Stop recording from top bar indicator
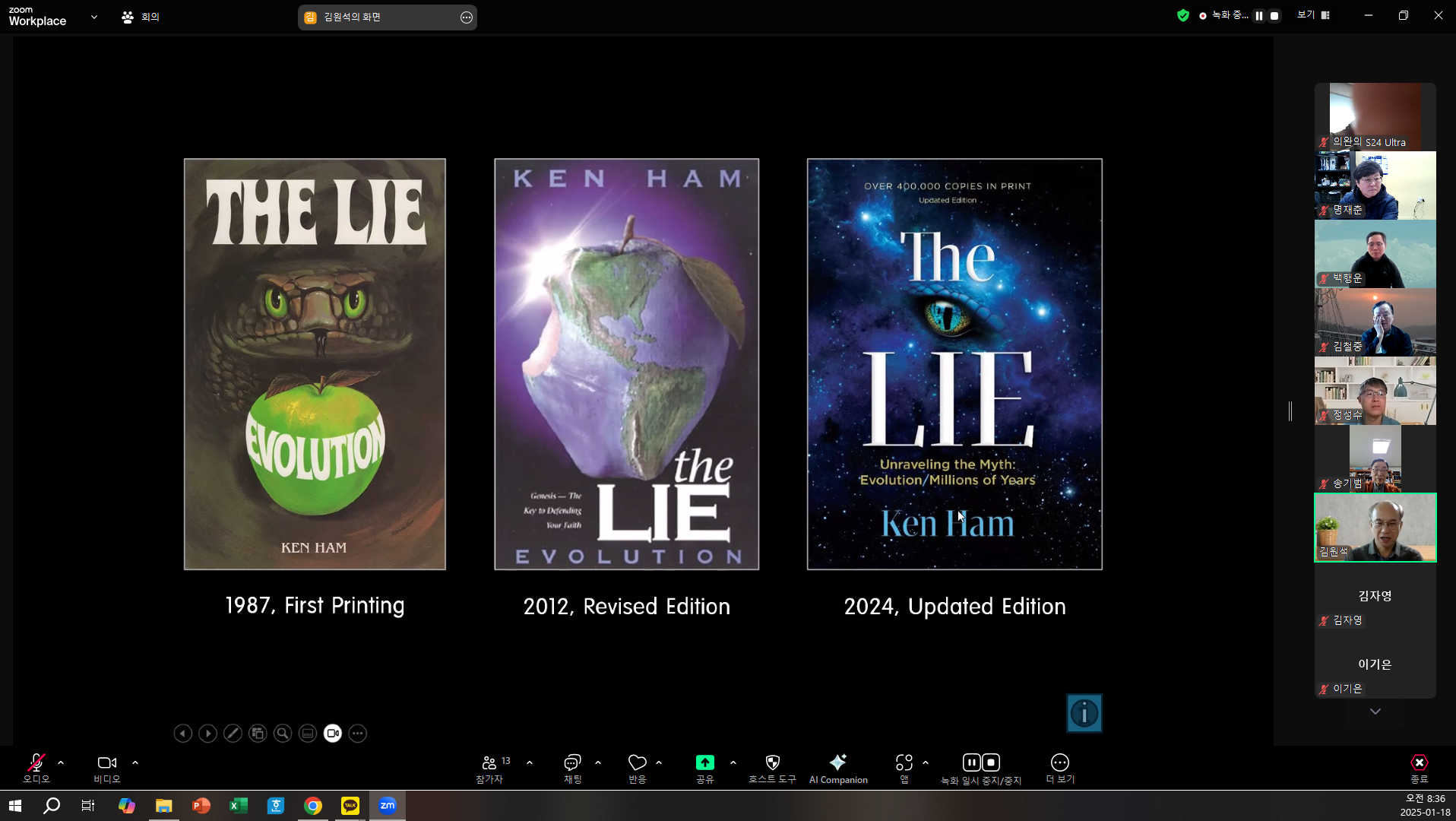This screenshot has height=821, width=1456. click(1274, 15)
